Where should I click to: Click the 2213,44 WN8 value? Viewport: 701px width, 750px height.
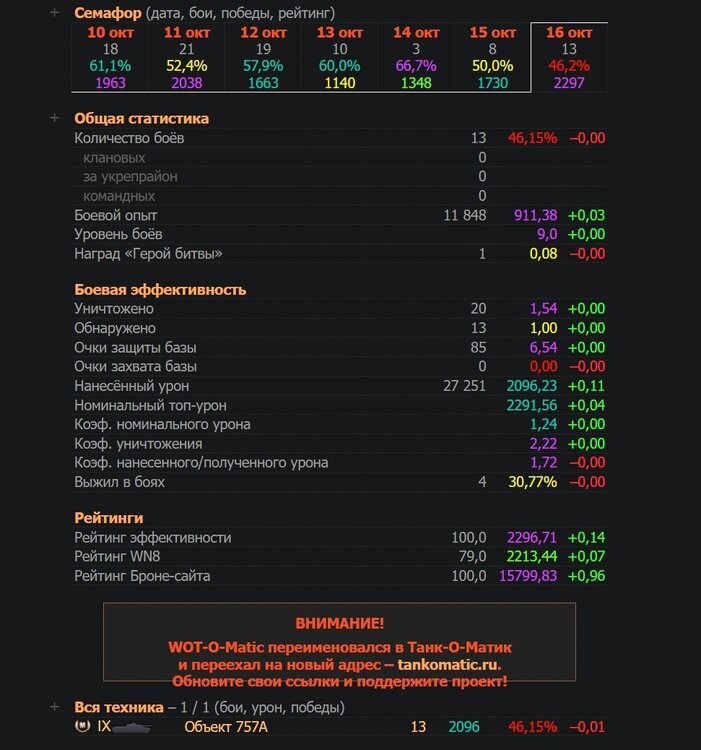(532, 556)
